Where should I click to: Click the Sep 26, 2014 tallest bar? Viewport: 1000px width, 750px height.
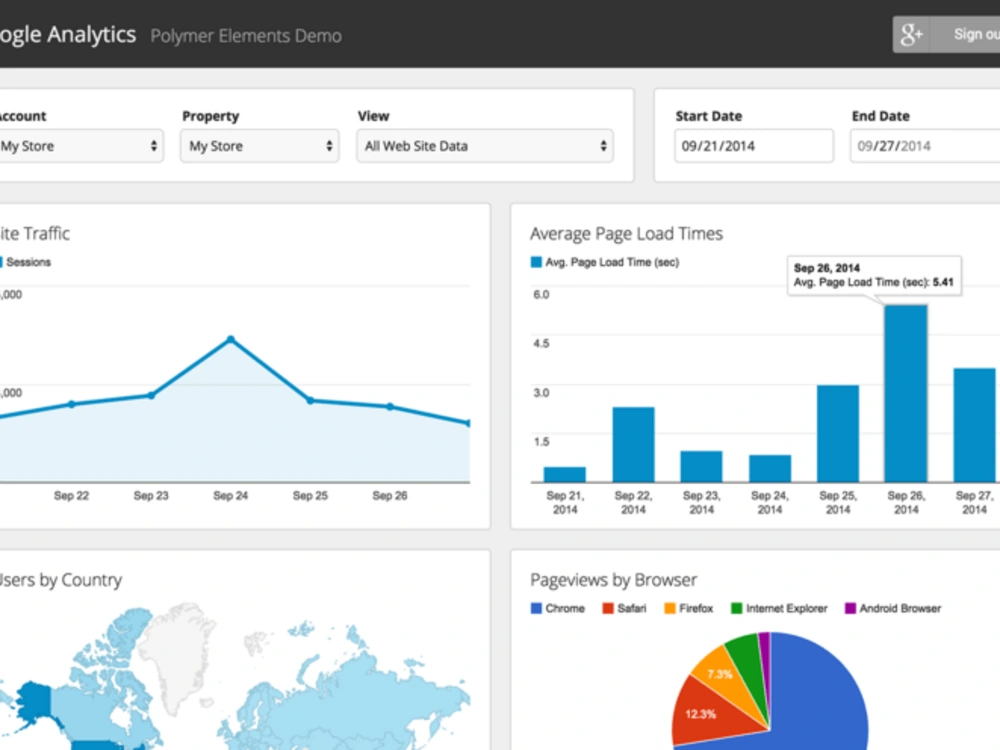[x=906, y=393]
